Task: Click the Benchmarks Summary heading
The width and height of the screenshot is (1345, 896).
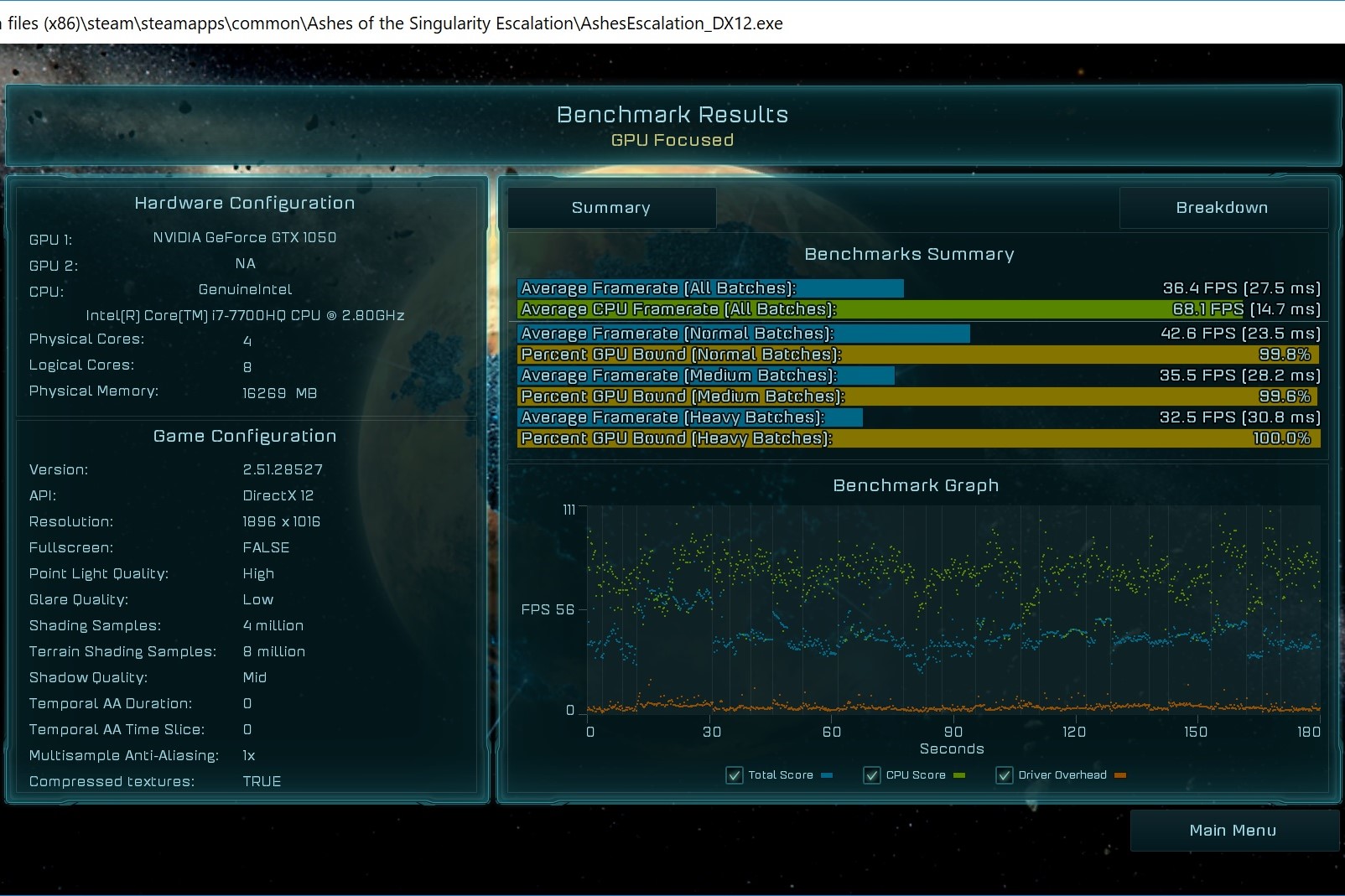Action: point(909,254)
